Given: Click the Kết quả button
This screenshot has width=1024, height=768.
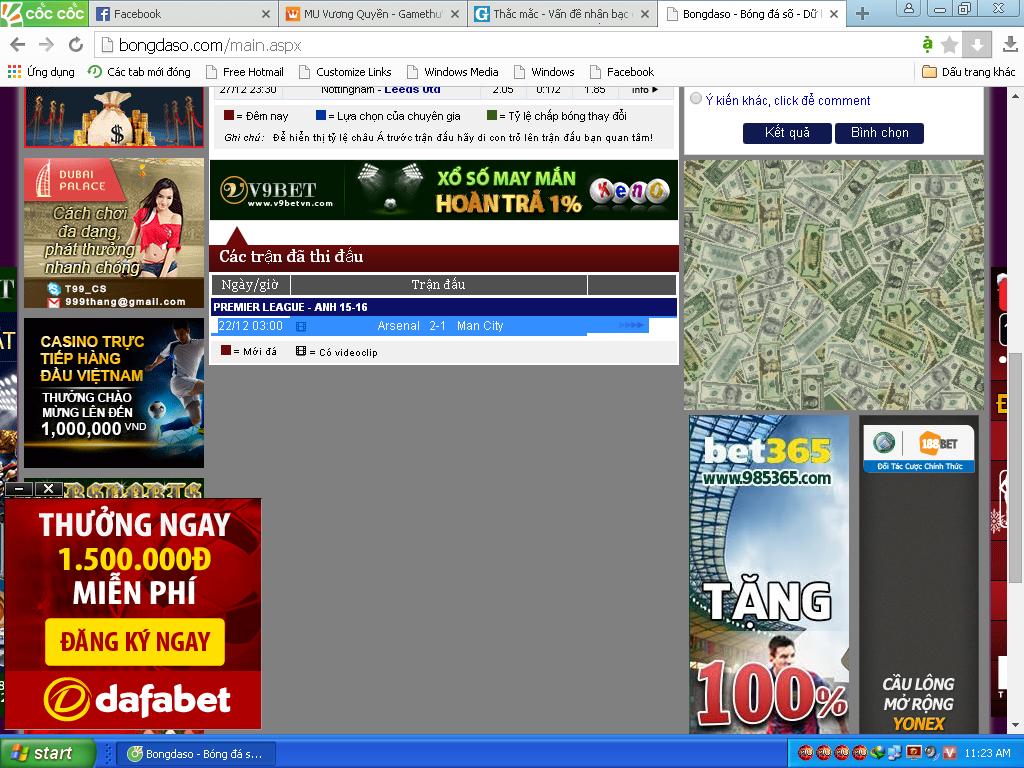Looking at the screenshot, I should tap(787, 133).
